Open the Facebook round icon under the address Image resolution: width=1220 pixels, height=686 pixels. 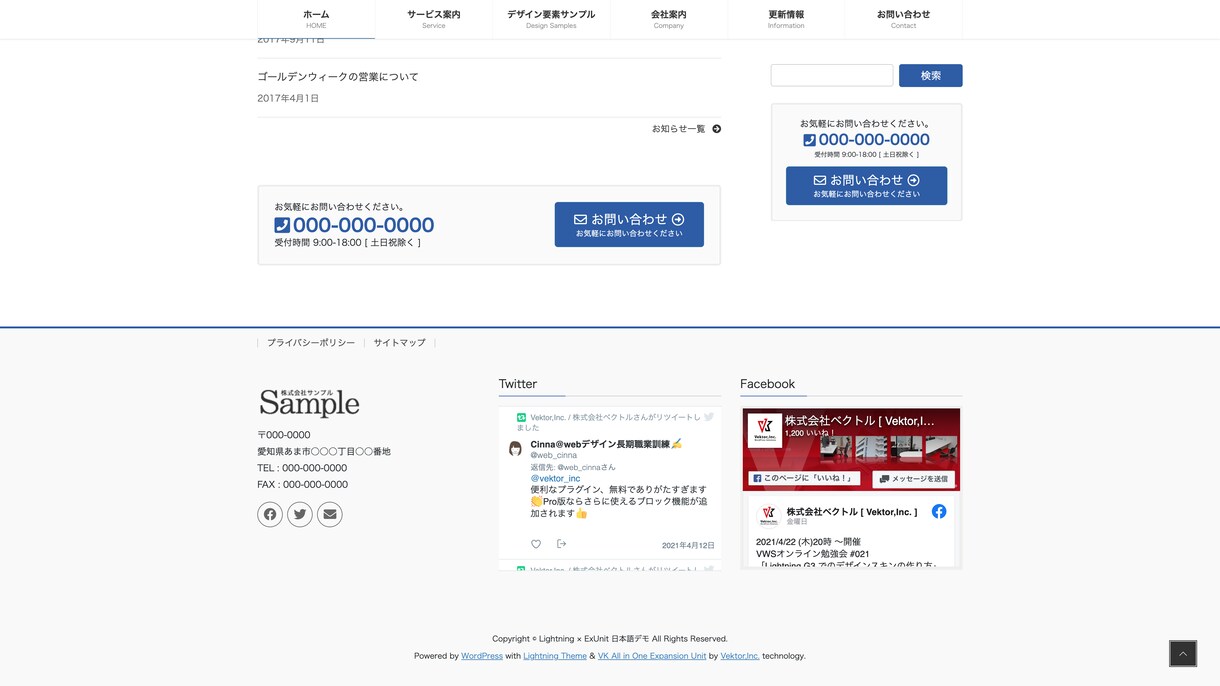[270, 514]
